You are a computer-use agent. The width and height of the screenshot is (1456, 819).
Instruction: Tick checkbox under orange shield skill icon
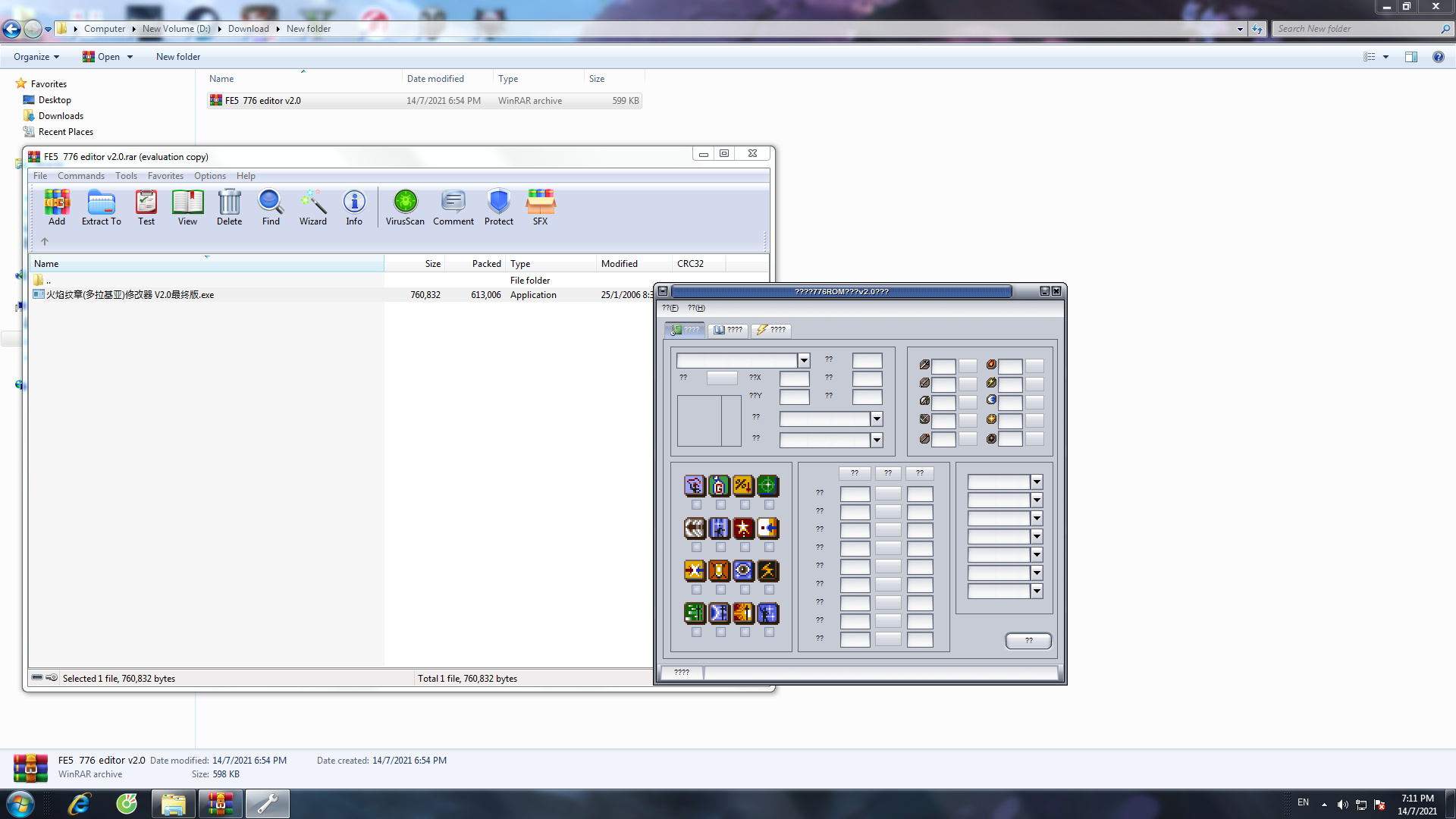pos(720,589)
